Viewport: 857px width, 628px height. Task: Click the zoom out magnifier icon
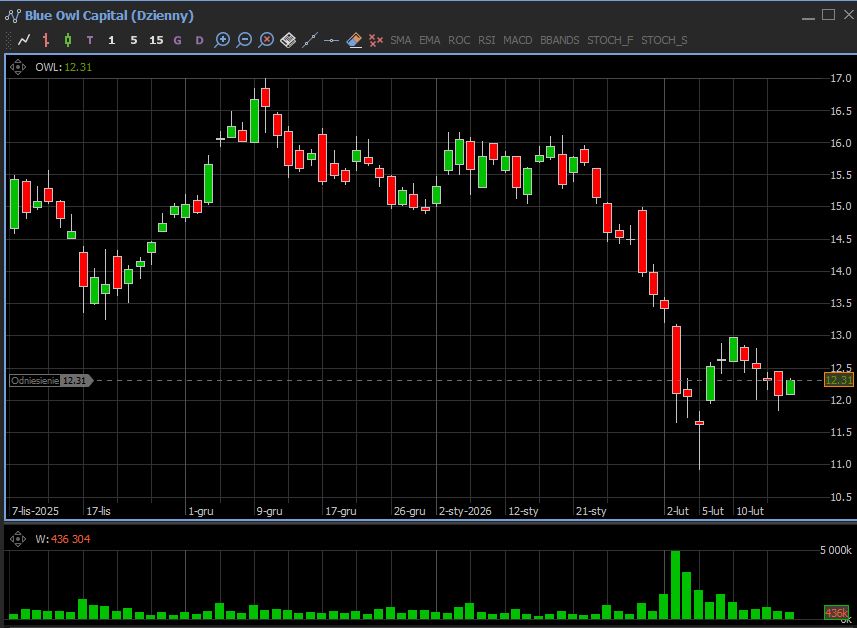(x=244, y=40)
